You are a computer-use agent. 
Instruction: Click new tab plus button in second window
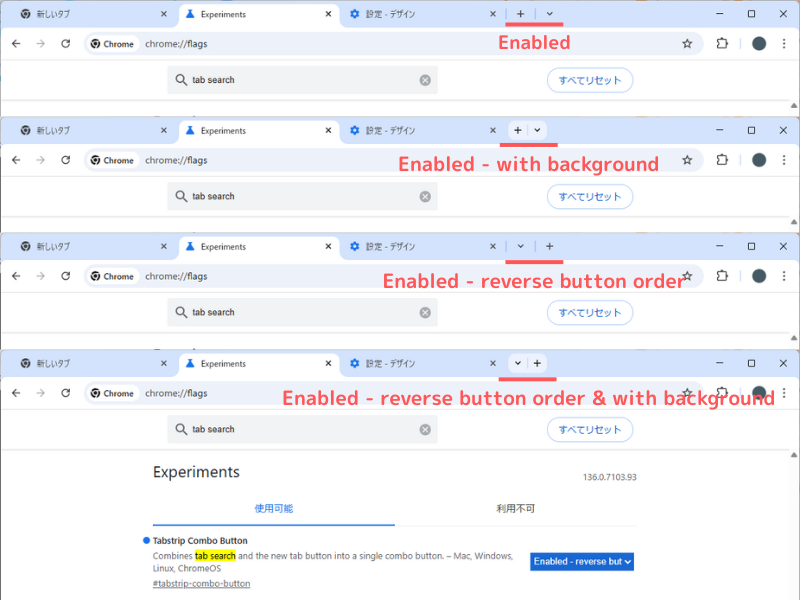[x=517, y=130]
